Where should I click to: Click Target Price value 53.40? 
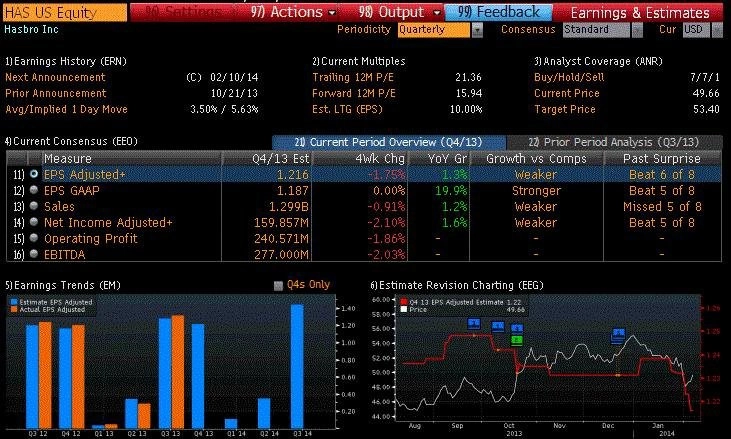[x=706, y=109]
